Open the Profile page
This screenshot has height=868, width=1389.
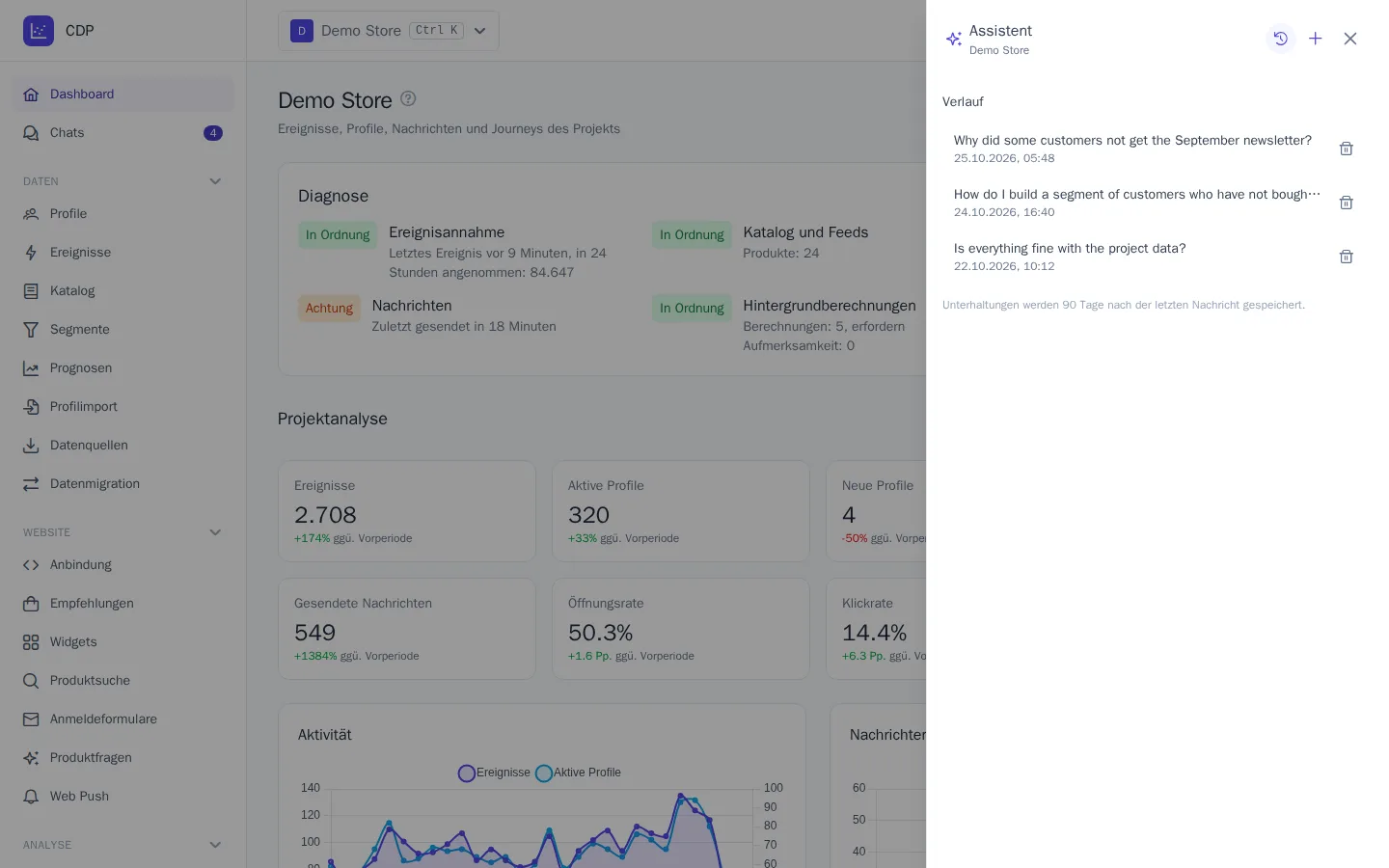[x=123, y=214]
